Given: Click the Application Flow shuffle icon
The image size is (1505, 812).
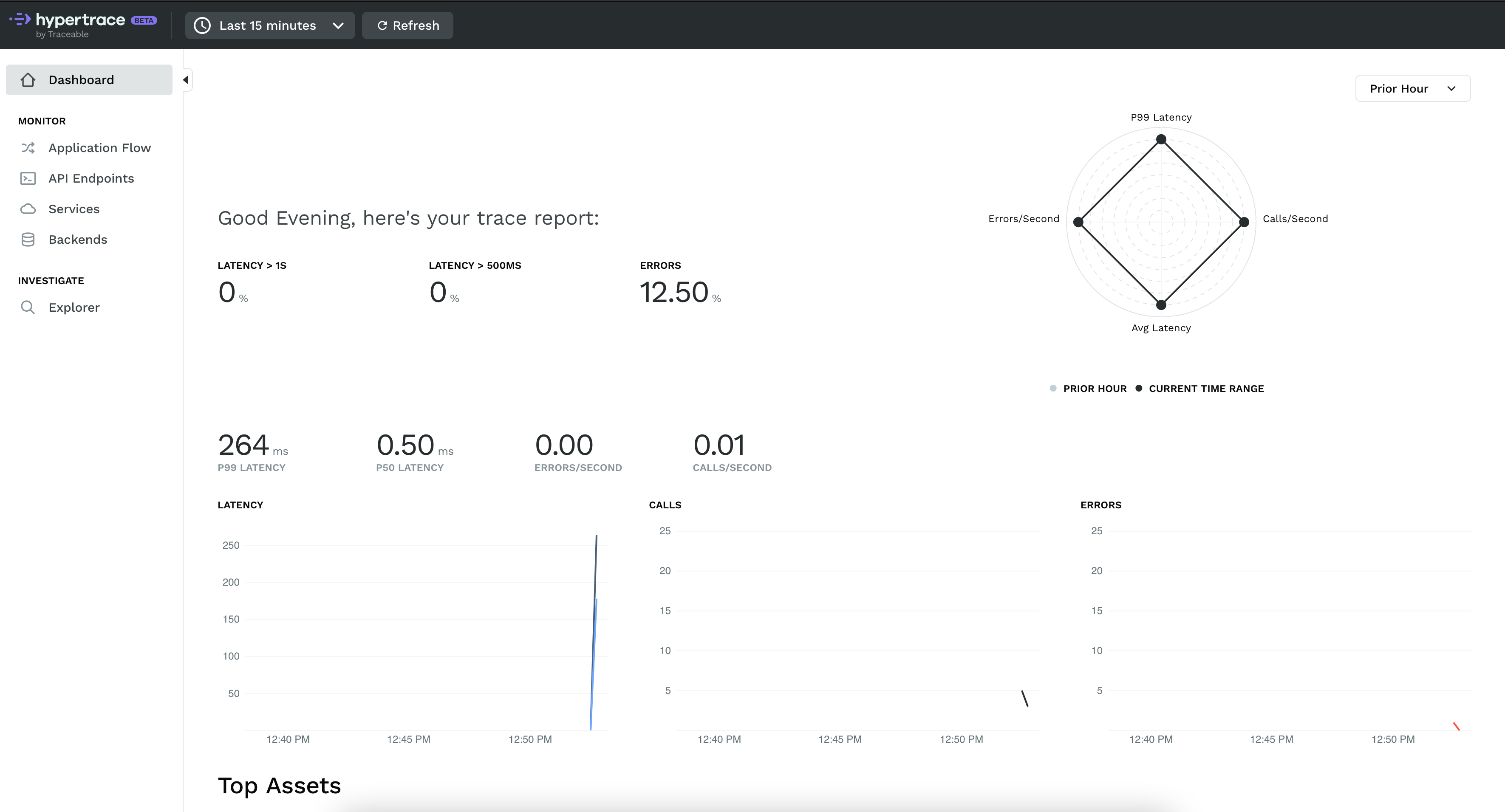Looking at the screenshot, I should [28, 148].
